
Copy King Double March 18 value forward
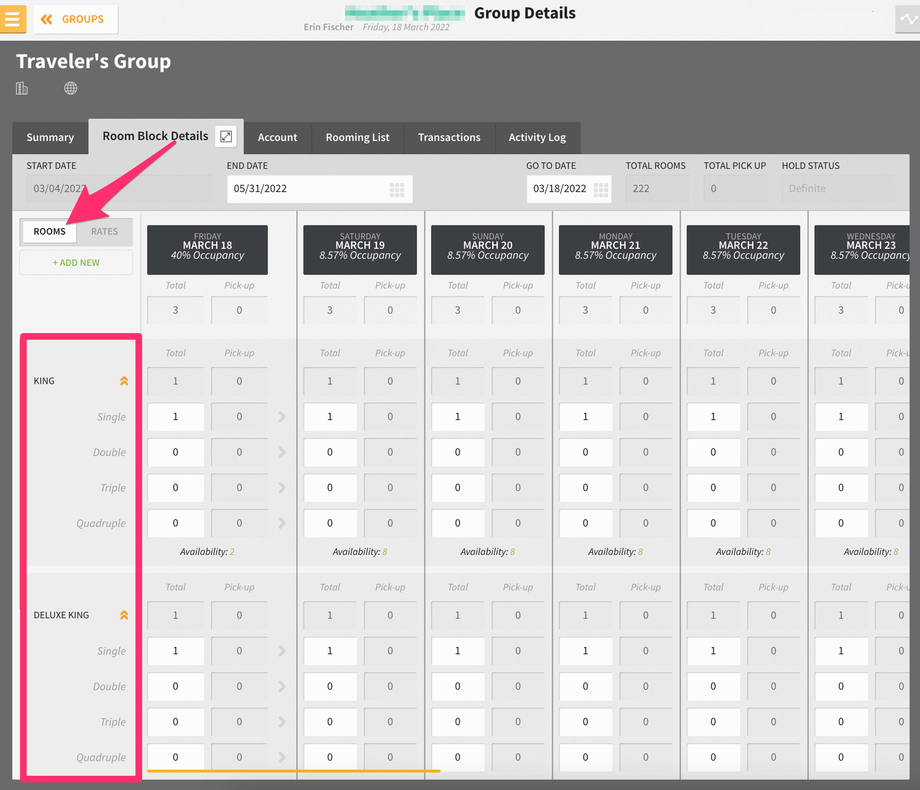coord(282,453)
